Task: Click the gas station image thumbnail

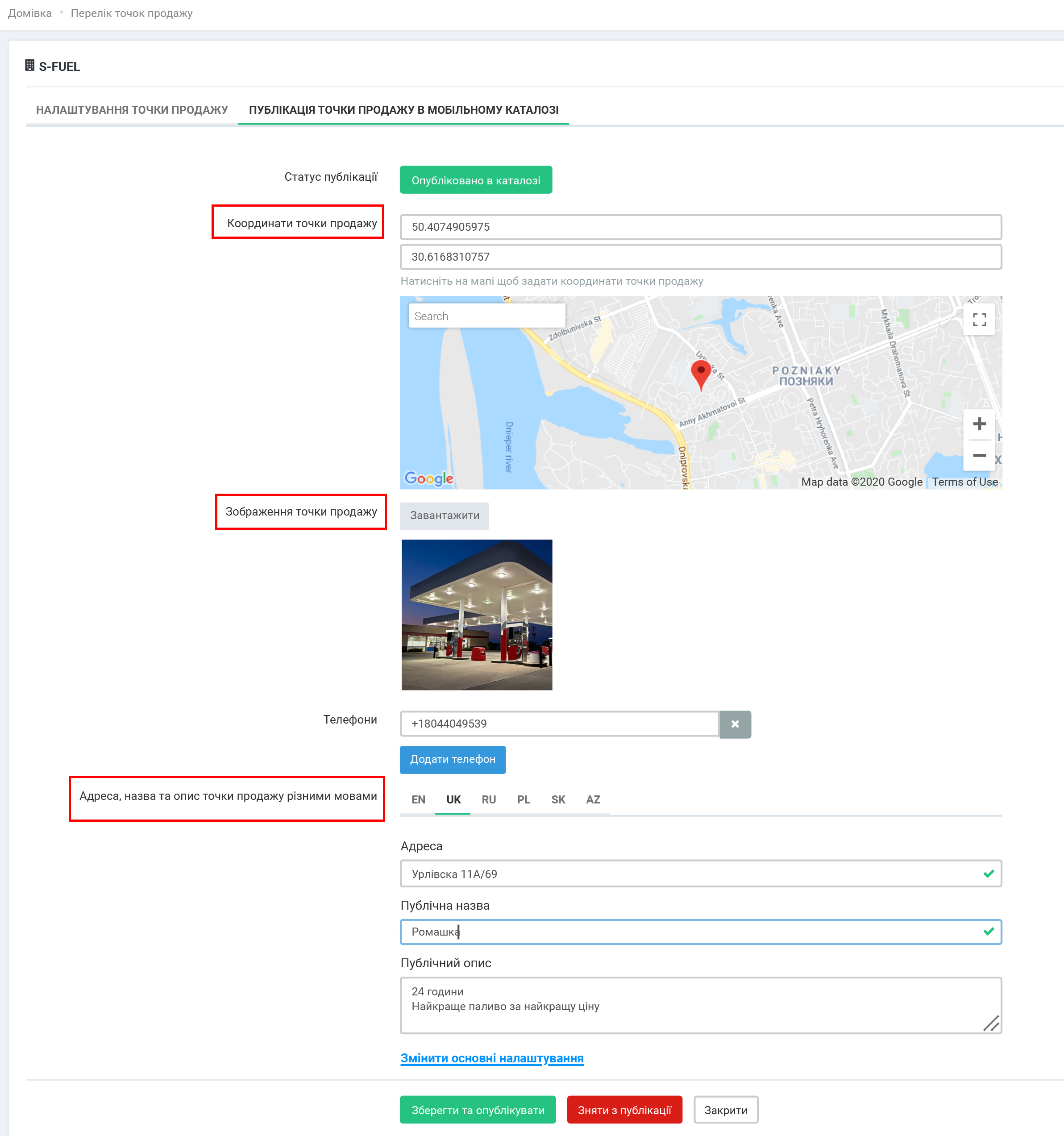Action: coord(477,615)
